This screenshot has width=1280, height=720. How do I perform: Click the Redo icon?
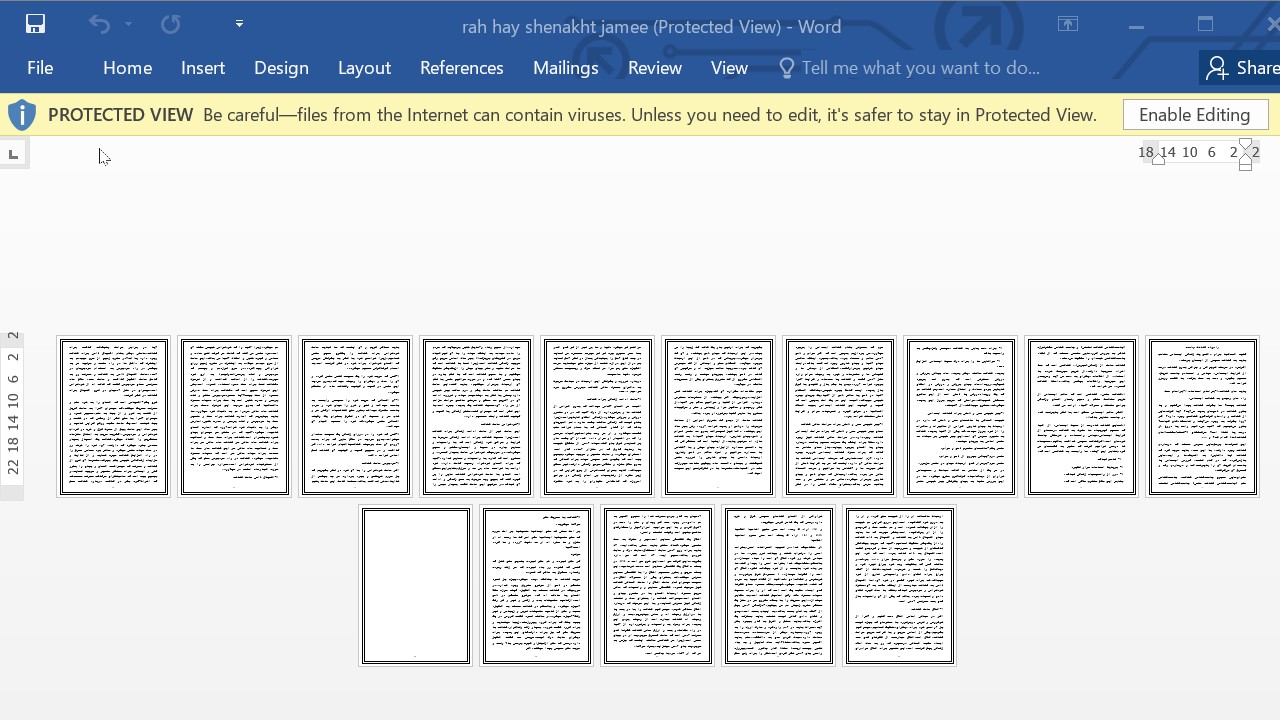point(170,24)
